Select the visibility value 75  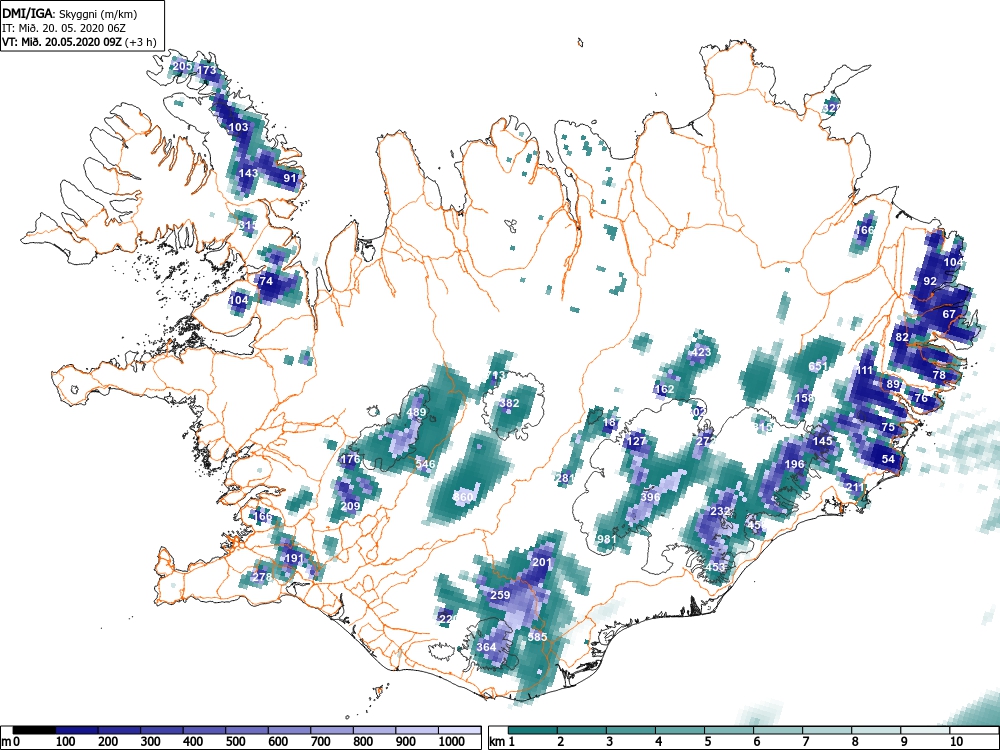pyautogui.click(x=888, y=427)
